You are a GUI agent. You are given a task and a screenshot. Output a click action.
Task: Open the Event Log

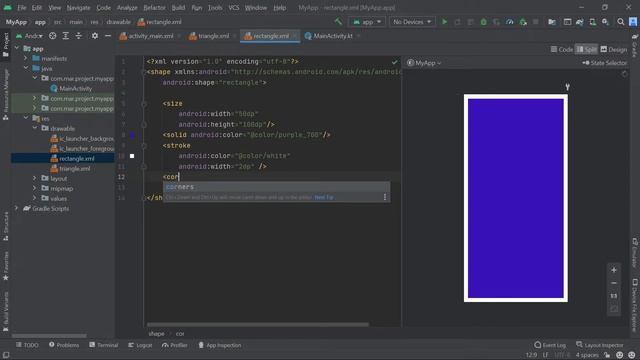click(550, 345)
